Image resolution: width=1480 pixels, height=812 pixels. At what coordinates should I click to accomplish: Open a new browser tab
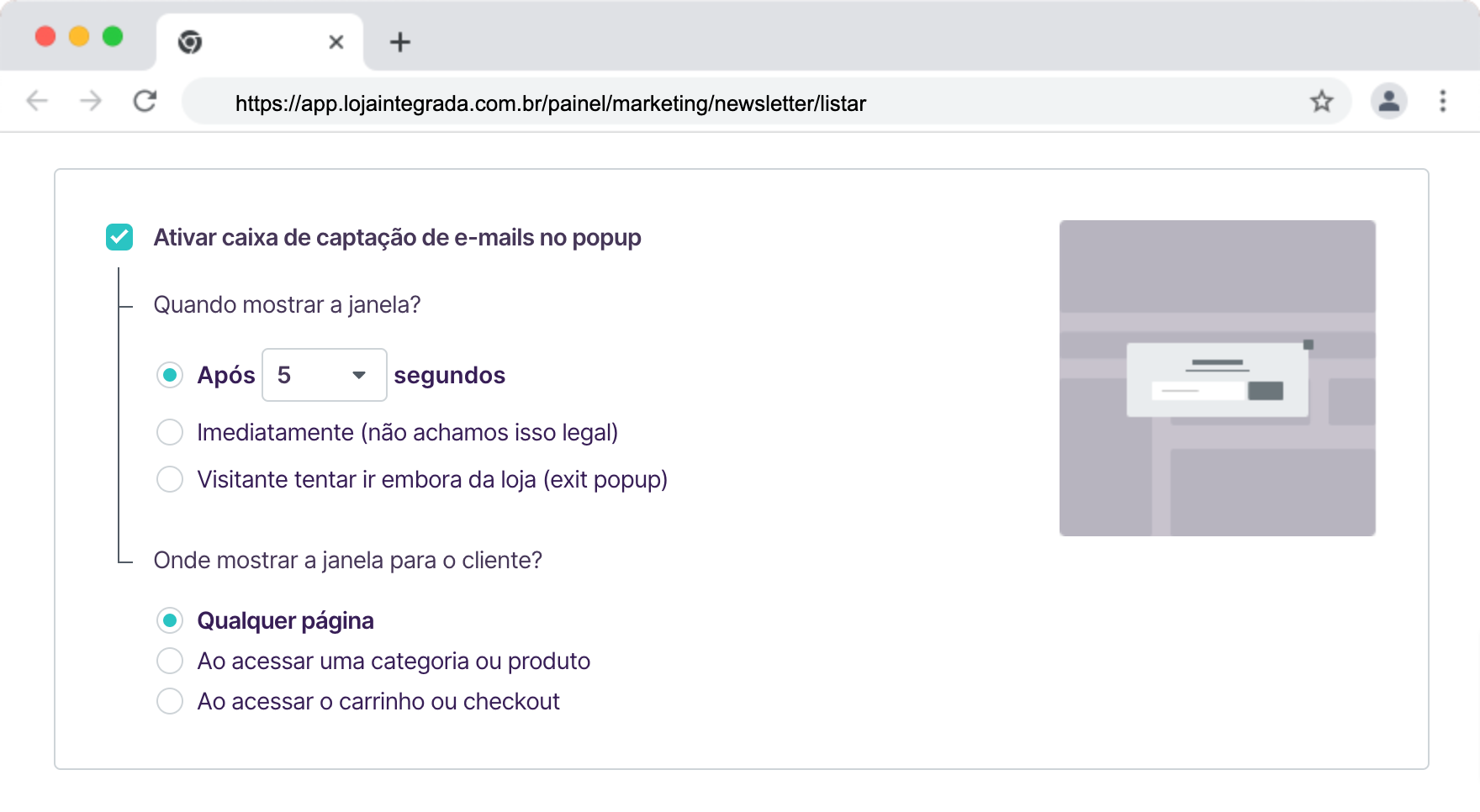[x=400, y=42]
